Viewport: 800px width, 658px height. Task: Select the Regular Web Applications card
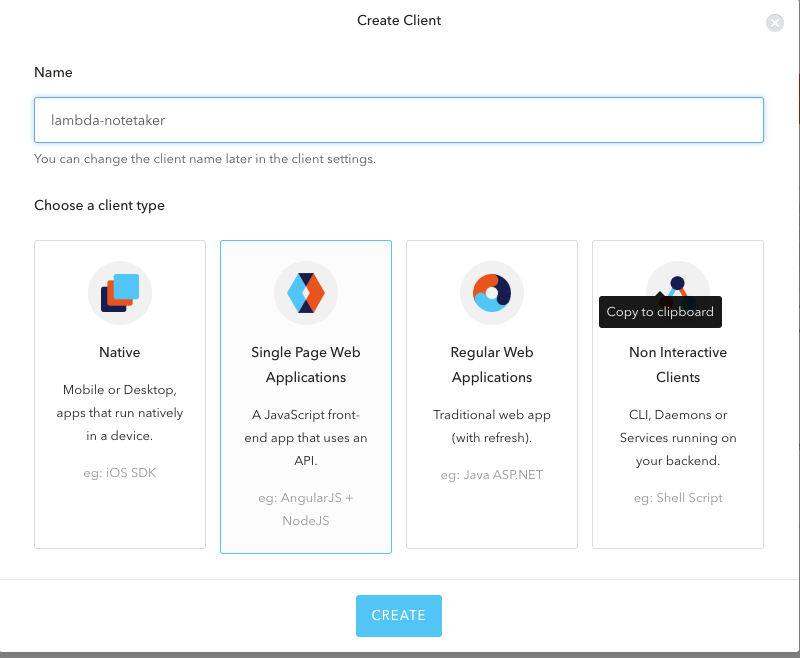tap(492, 394)
